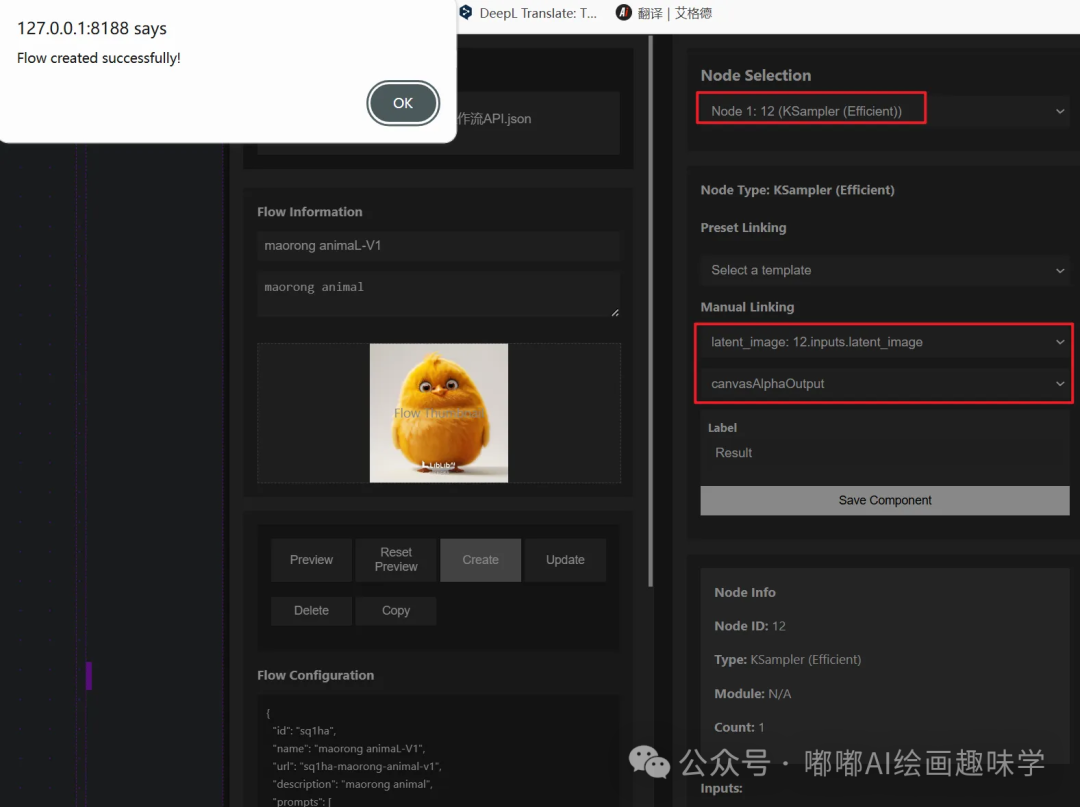Open the DeepL Translate browser tab
Screen dimensions: 1080x807
528,13
